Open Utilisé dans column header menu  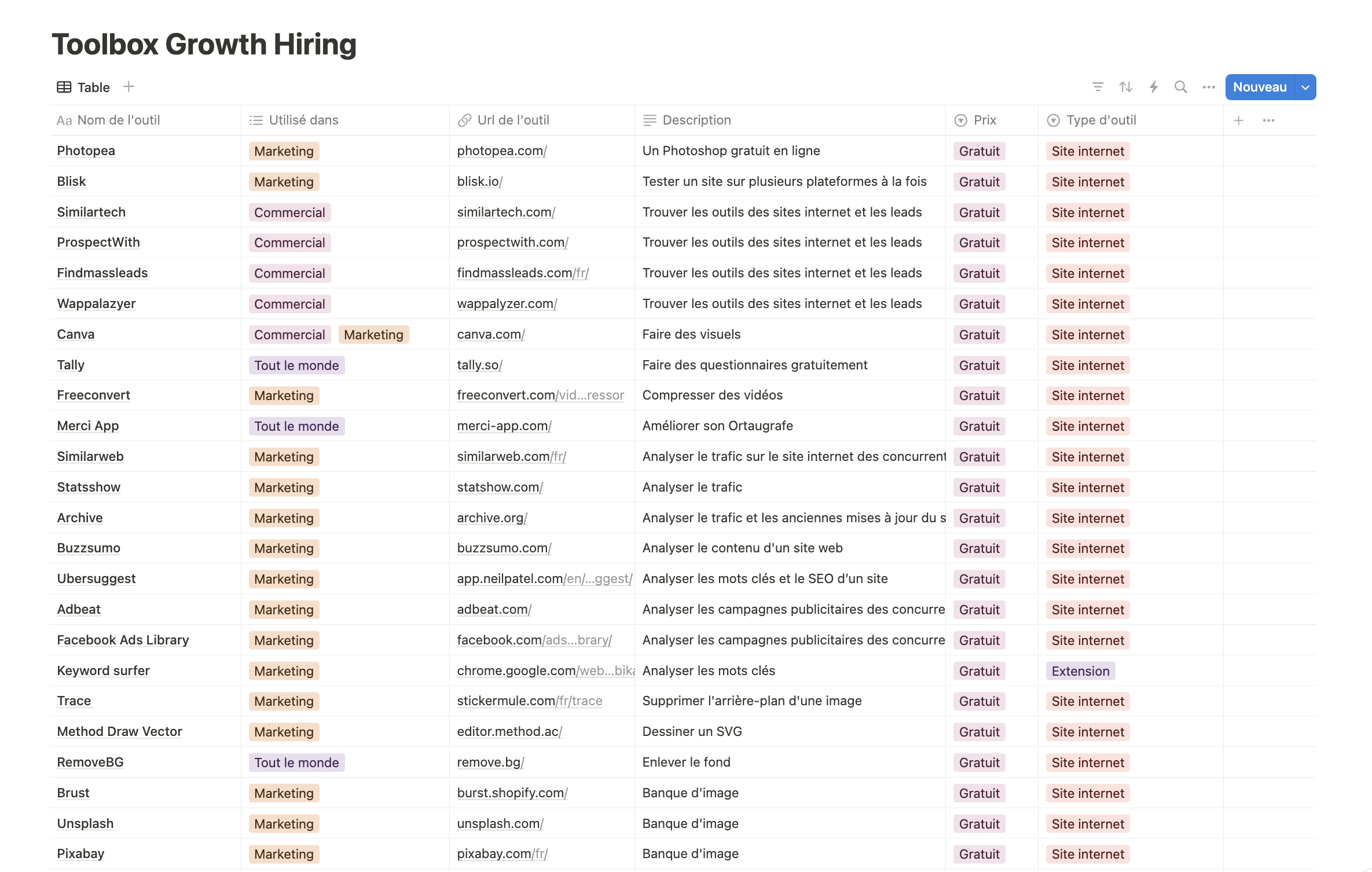303,120
